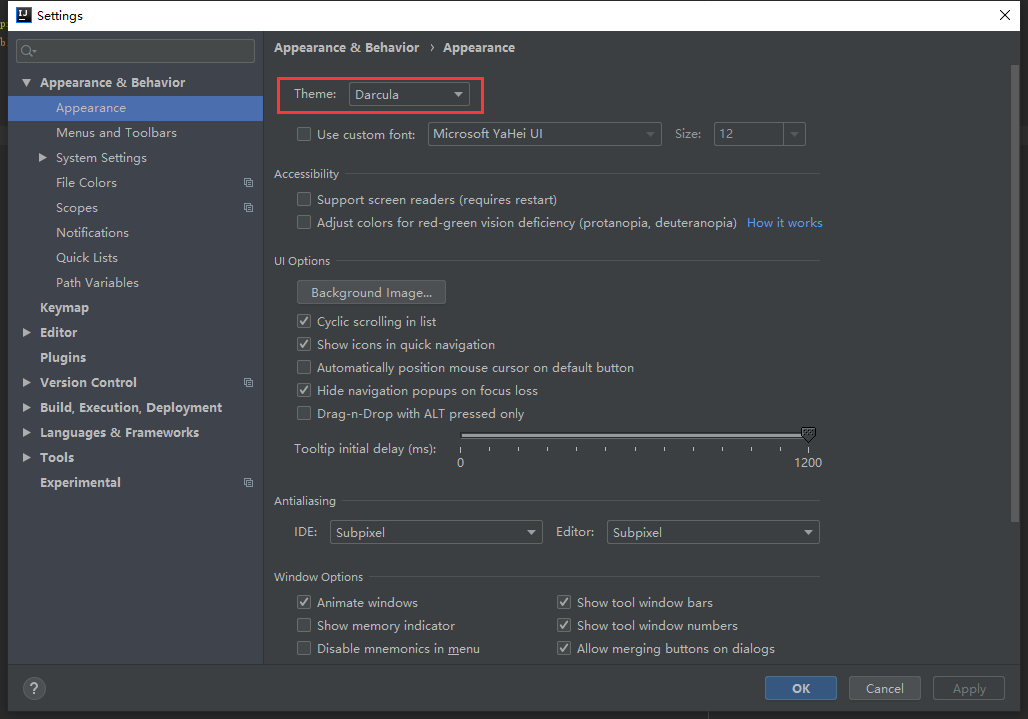Uncheck Animate windows
Image resolution: width=1028 pixels, height=719 pixels.
click(x=304, y=602)
